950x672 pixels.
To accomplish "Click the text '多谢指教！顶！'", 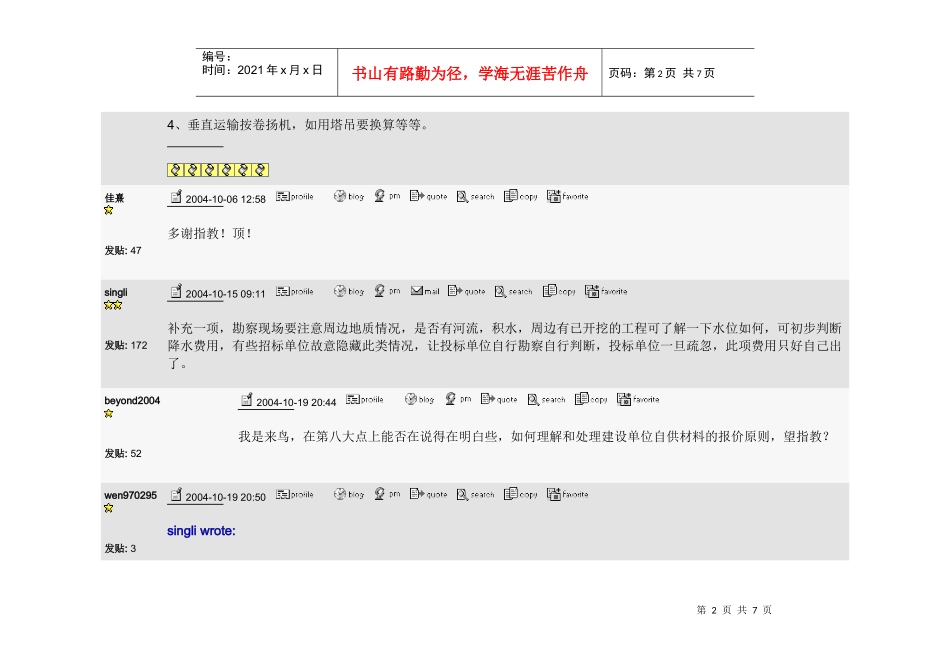I will pyautogui.click(x=209, y=233).
